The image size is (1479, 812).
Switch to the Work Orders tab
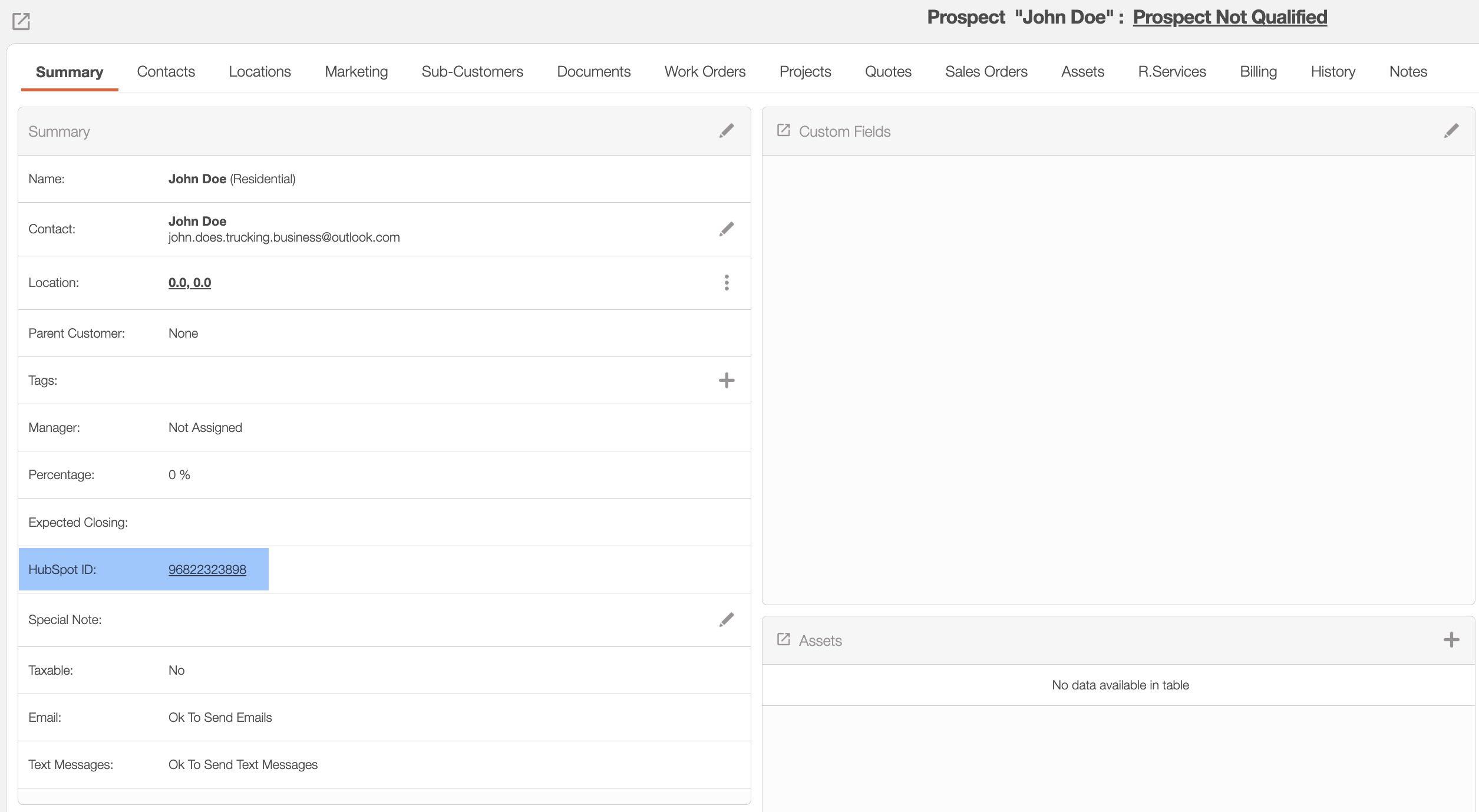(705, 72)
